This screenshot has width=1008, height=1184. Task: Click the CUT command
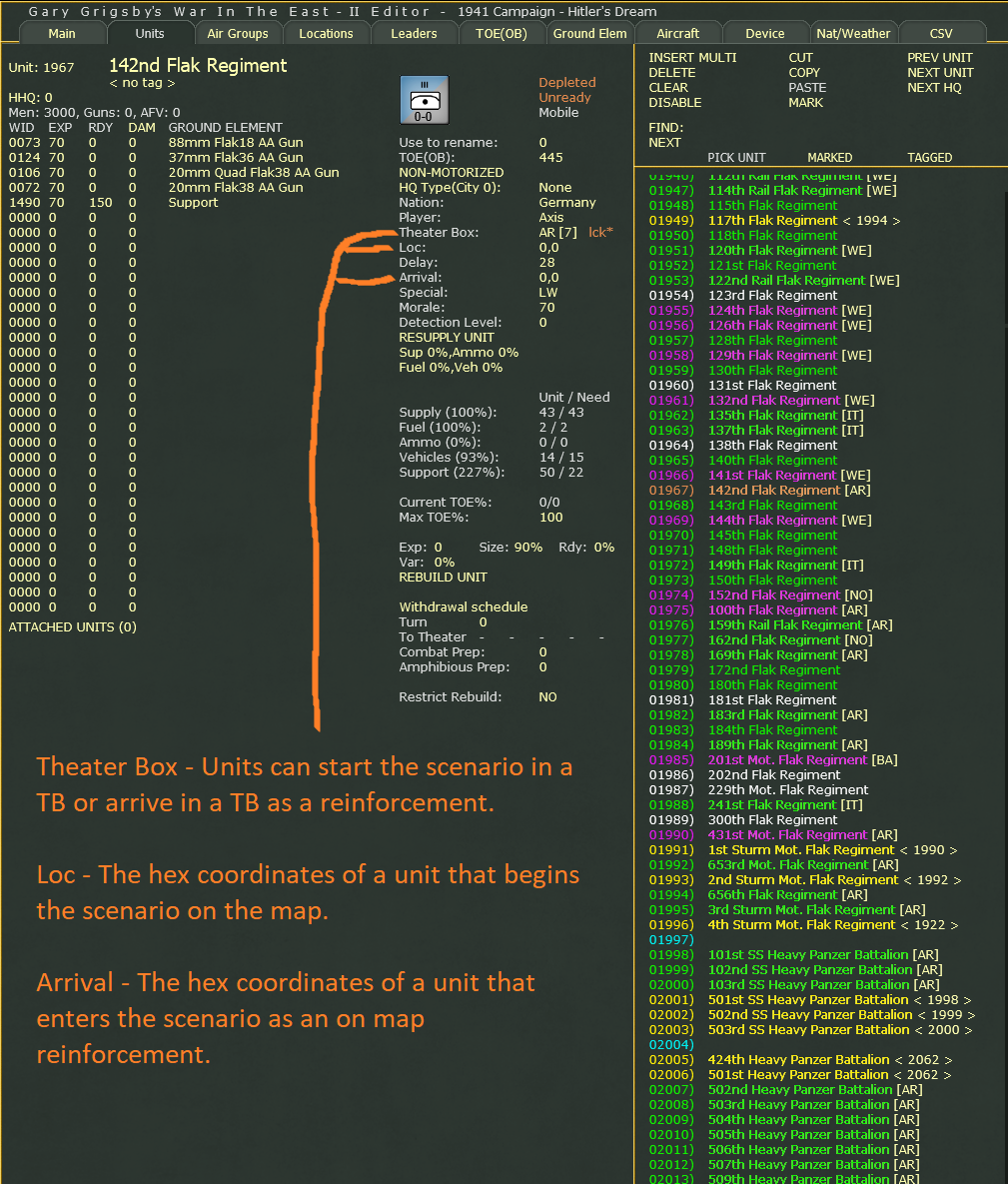pos(800,57)
